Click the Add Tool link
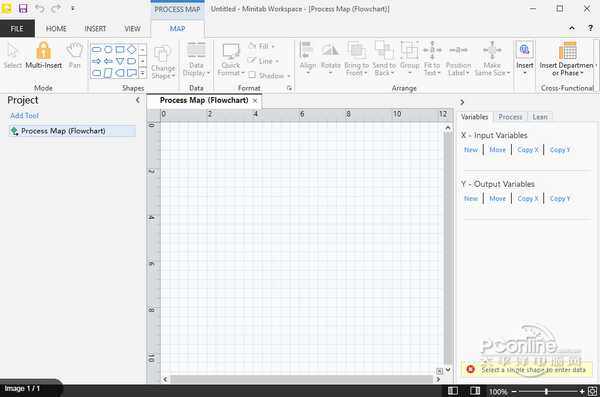 tap(24, 116)
